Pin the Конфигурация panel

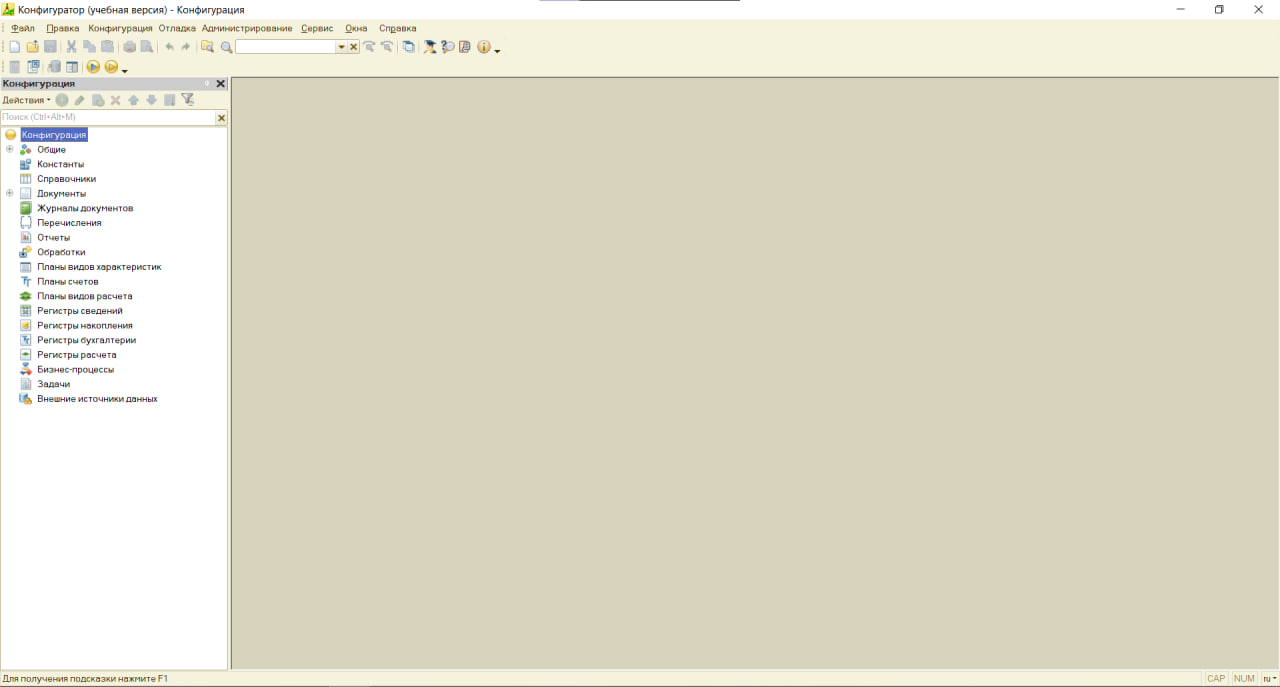pos(207,84)
